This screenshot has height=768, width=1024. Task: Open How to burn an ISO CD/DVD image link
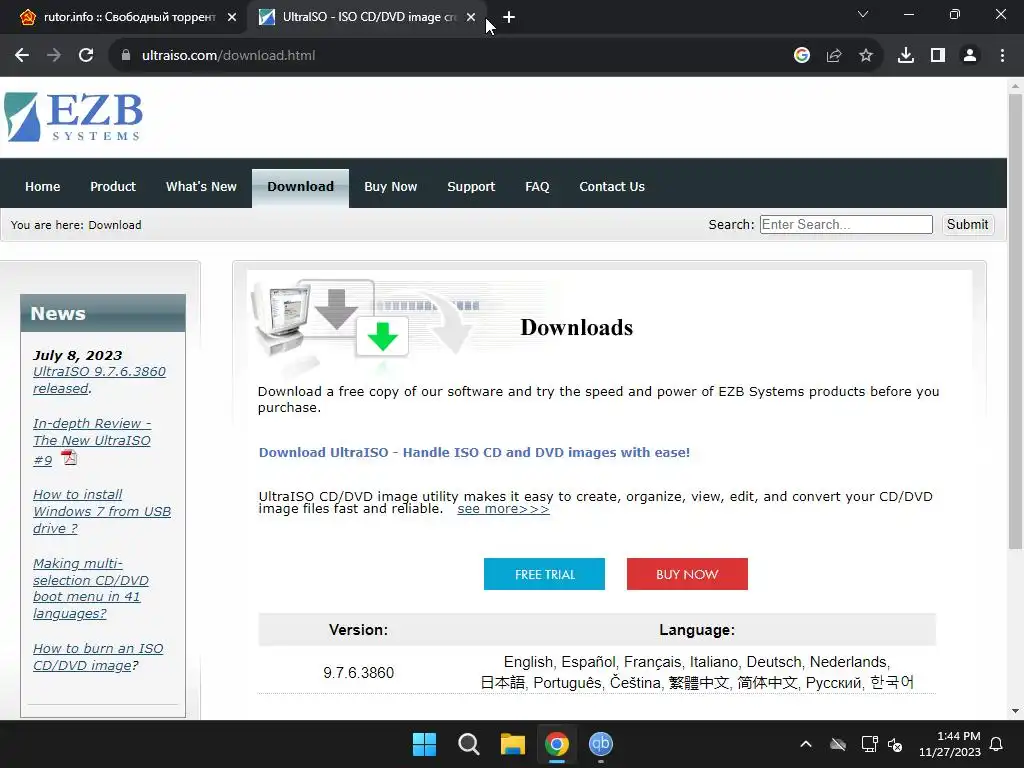coord(98,657)
